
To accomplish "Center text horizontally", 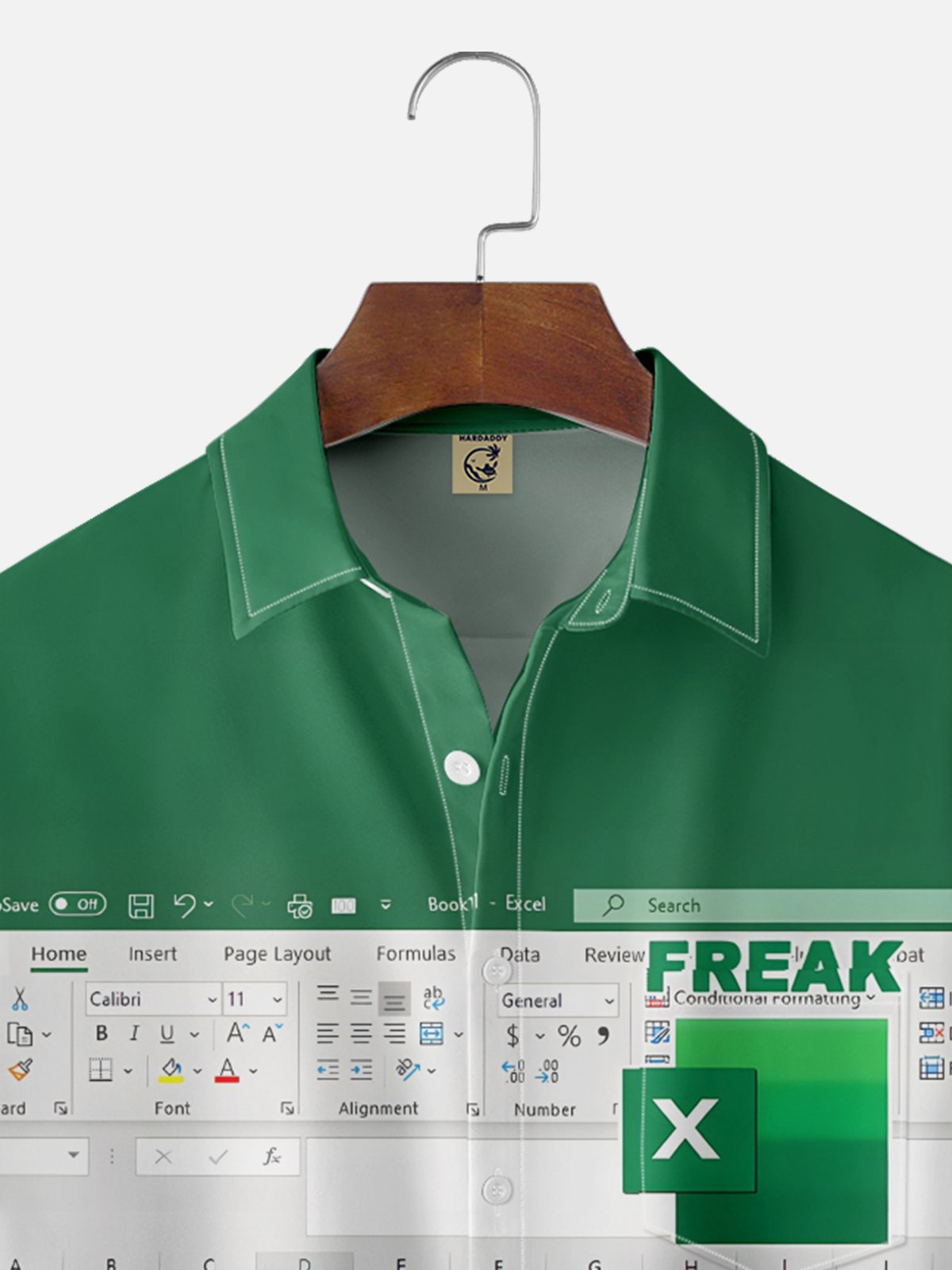I will coord(361,1033).
